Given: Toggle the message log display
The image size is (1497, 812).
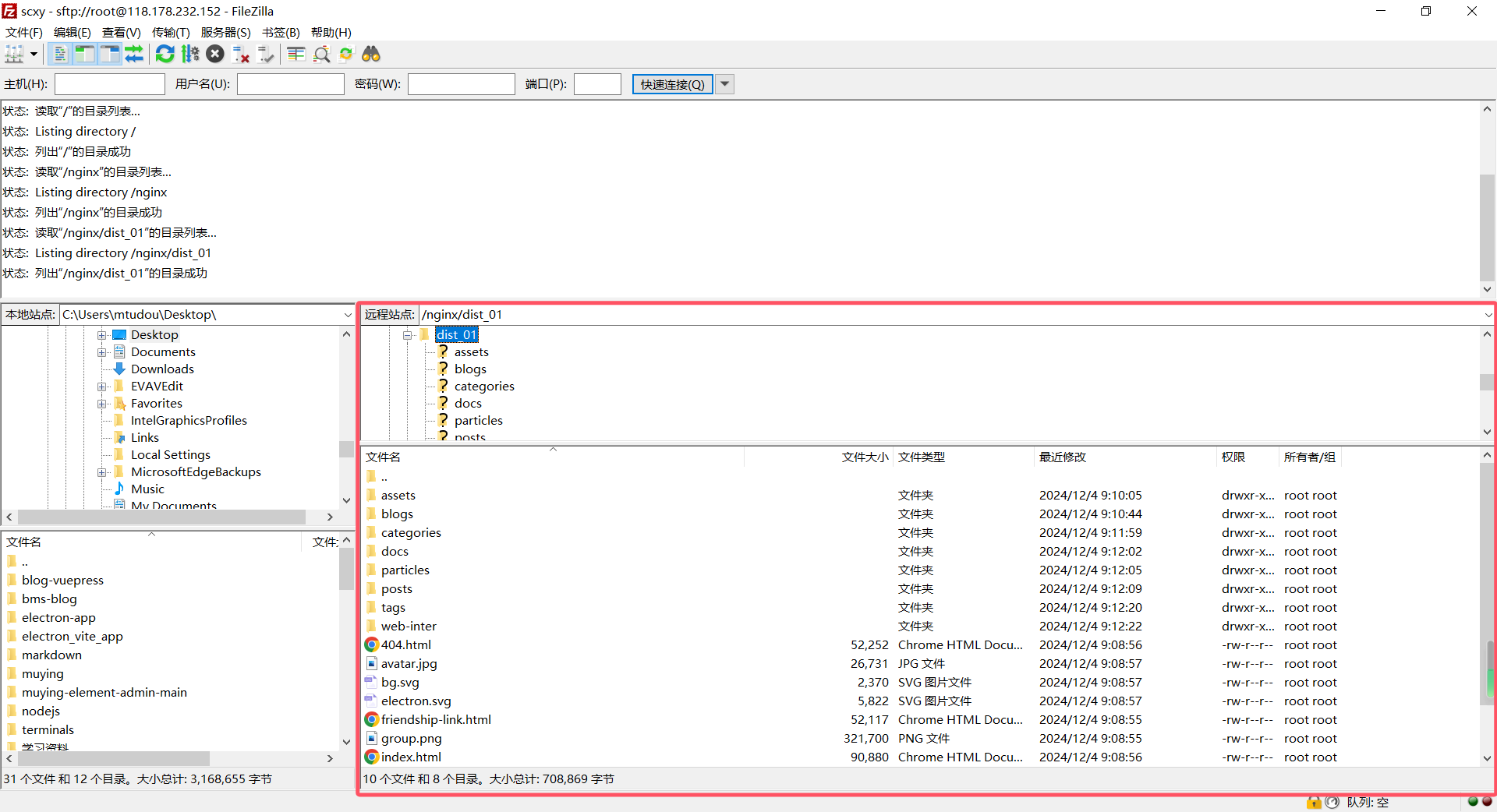Looking at the screenshot, I should pyautogui.click(x=59, y=54).
